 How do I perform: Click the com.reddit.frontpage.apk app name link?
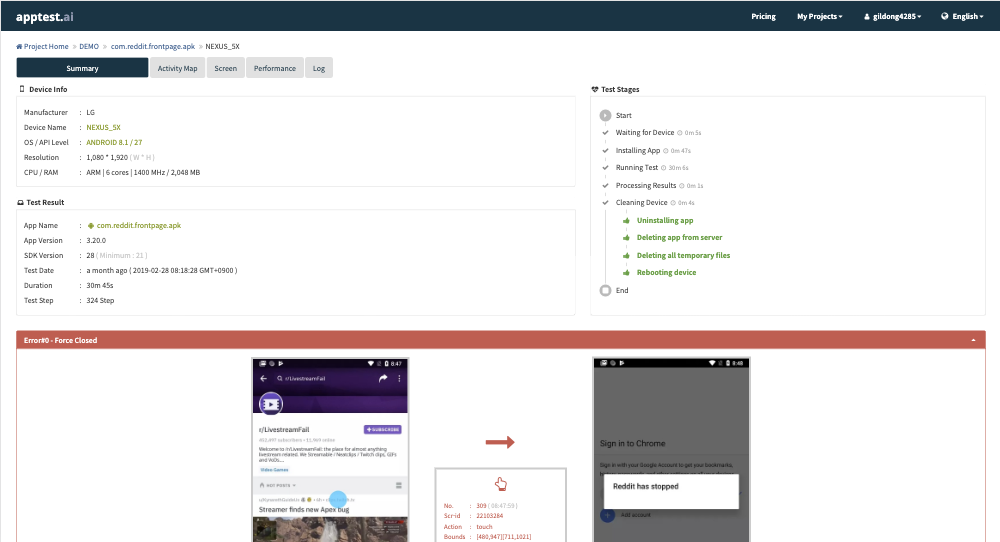(x=139, y=226)
